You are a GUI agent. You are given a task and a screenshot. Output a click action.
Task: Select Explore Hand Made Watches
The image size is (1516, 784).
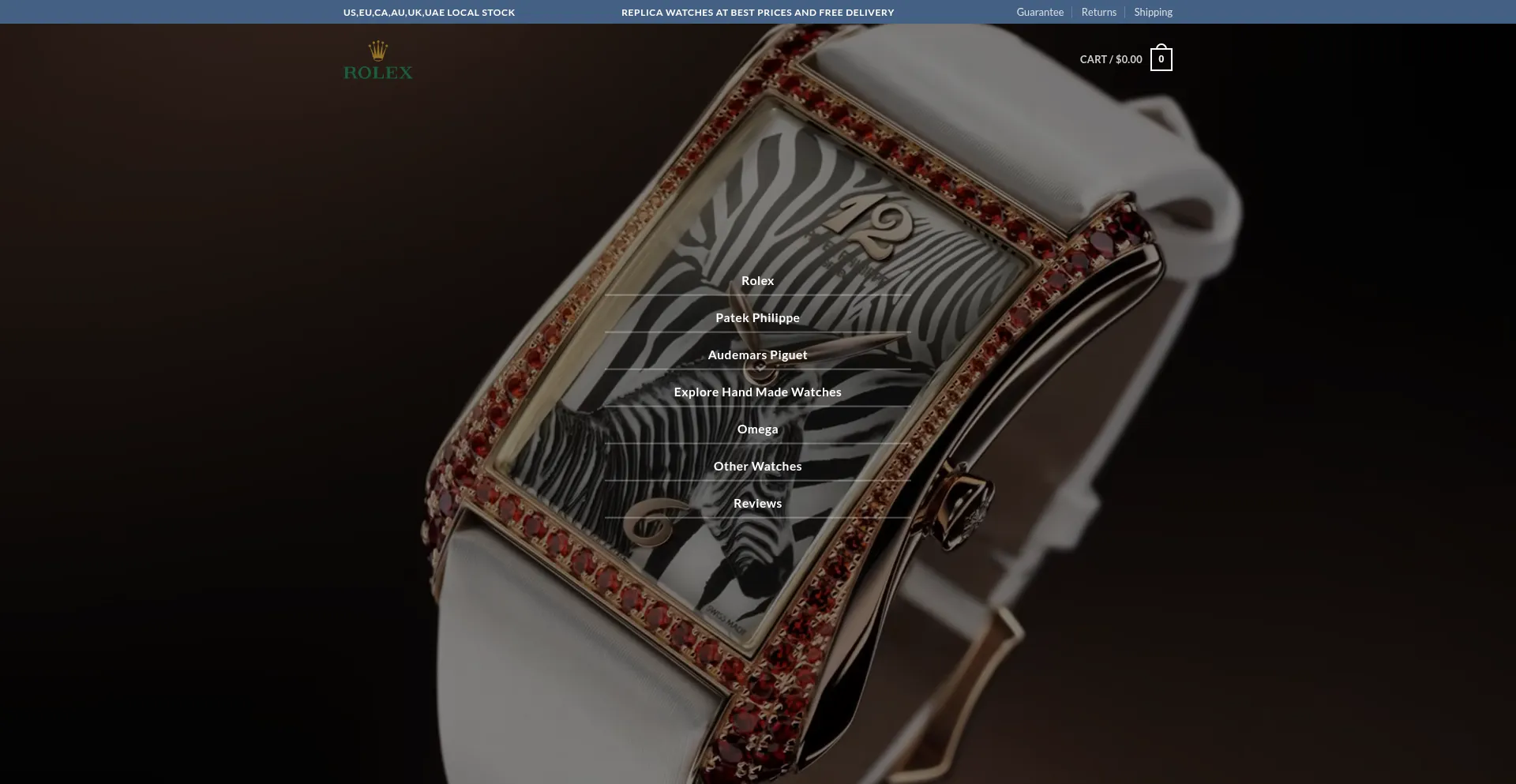point(757,392)
